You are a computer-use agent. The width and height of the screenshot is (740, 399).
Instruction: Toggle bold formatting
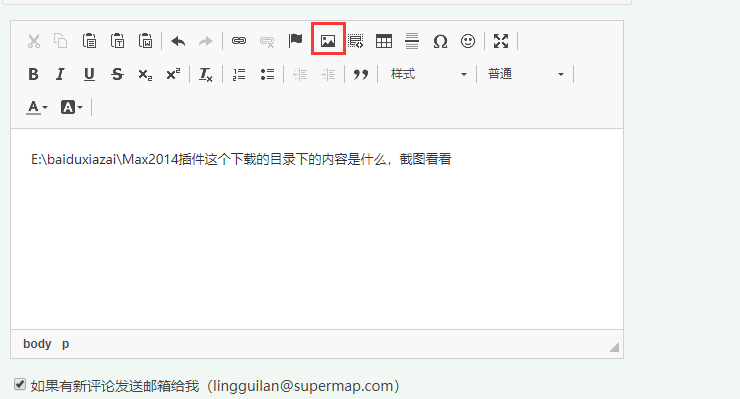coord(33,74)
